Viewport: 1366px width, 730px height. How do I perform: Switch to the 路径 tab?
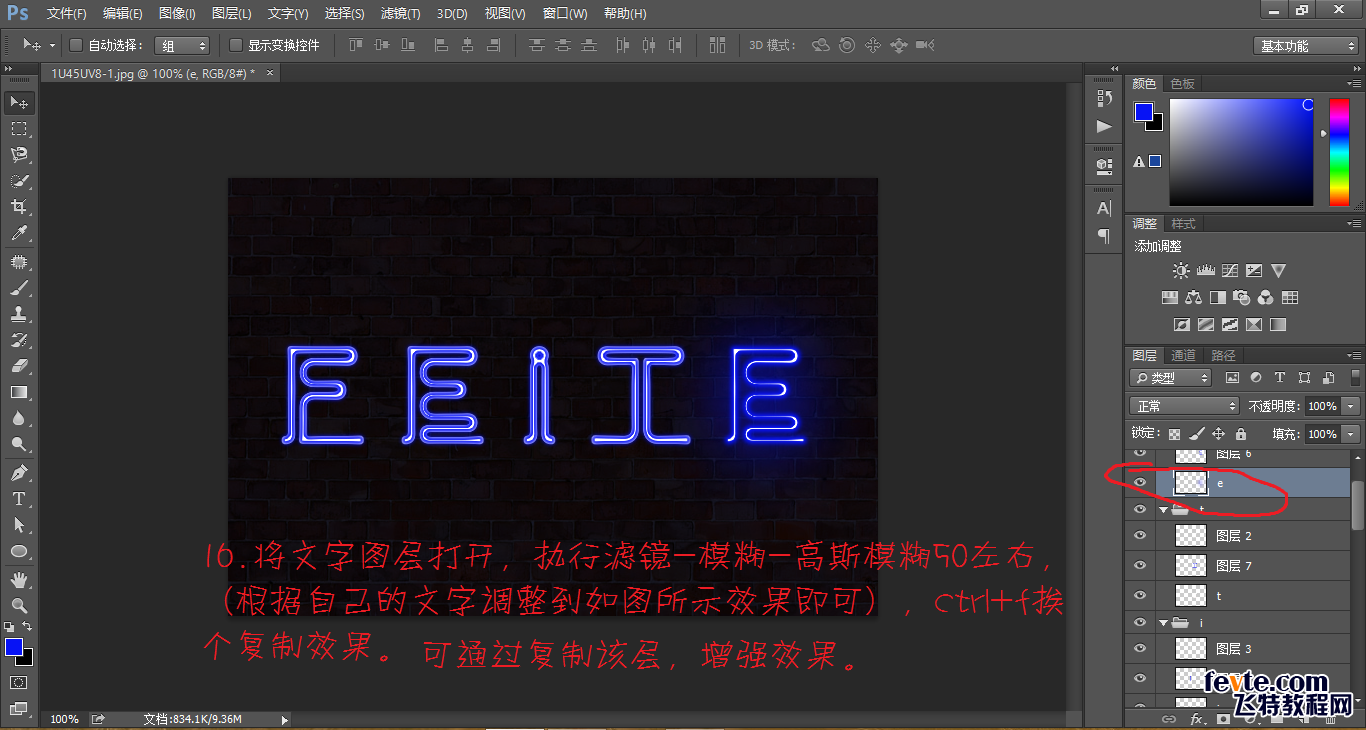click(x=1223, y=355)
